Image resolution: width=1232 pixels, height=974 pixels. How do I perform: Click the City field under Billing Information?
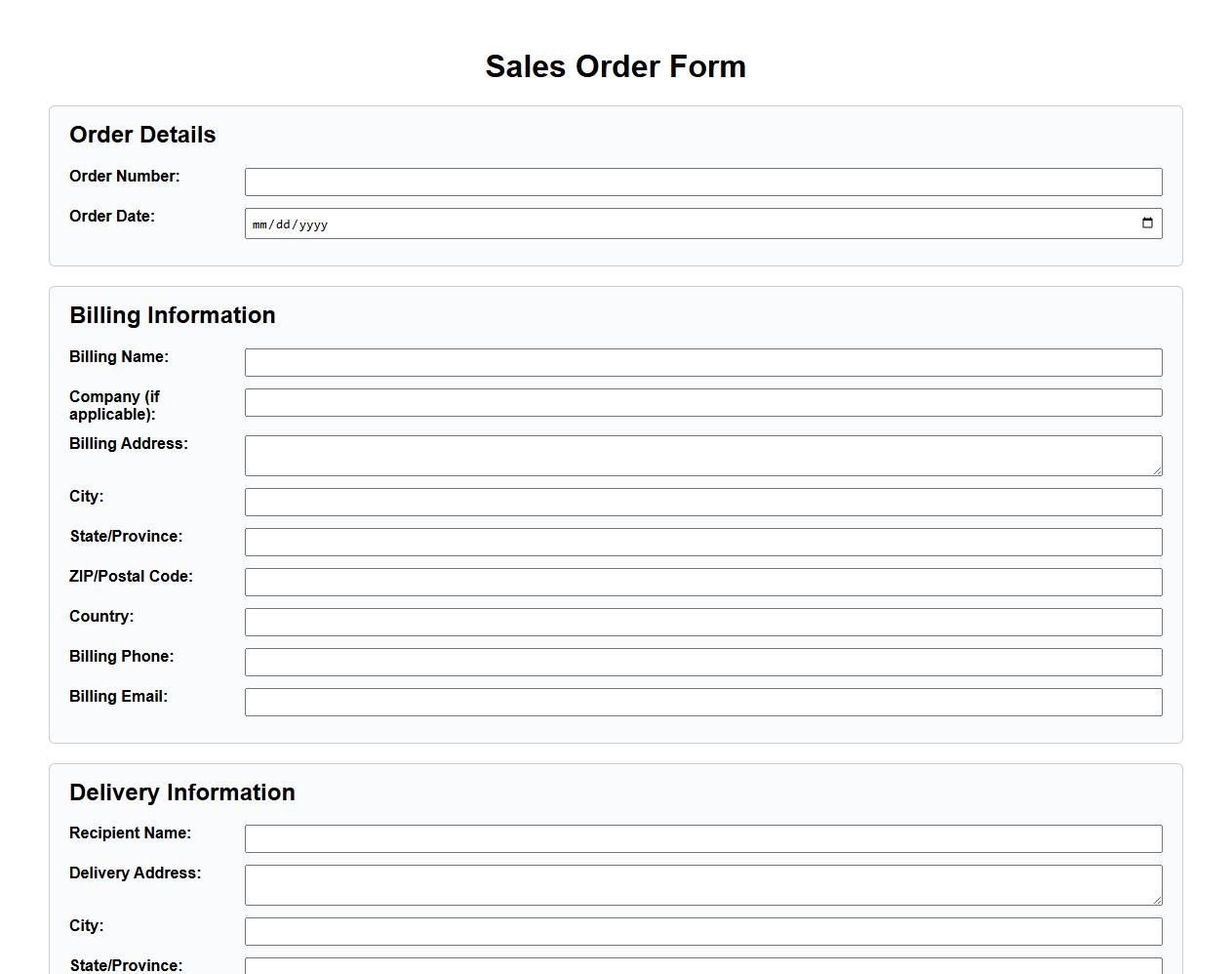point(703,502)
